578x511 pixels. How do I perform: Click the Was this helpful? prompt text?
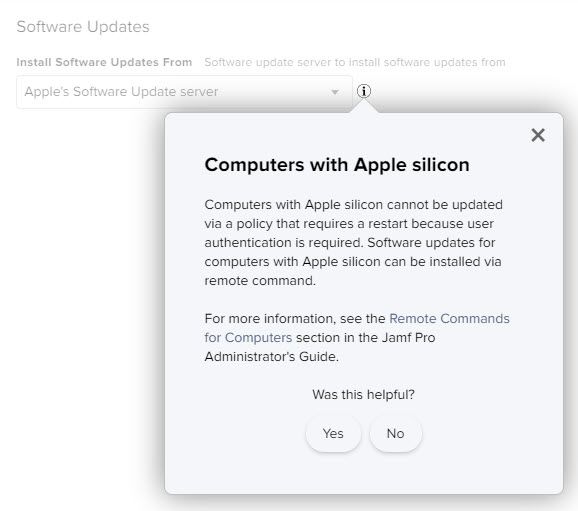pyautogui.click(x=363, y=394)
